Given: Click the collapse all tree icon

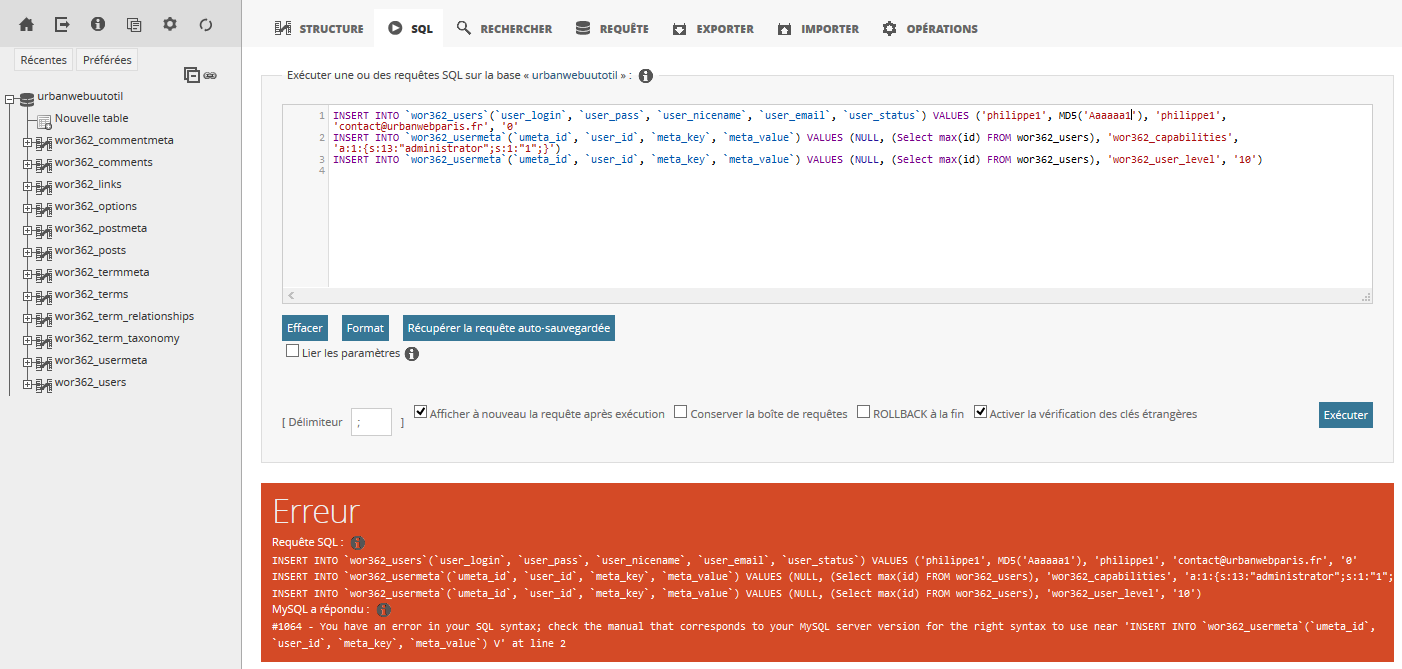Looking at the screenshot, I should (x=192, y=74).
